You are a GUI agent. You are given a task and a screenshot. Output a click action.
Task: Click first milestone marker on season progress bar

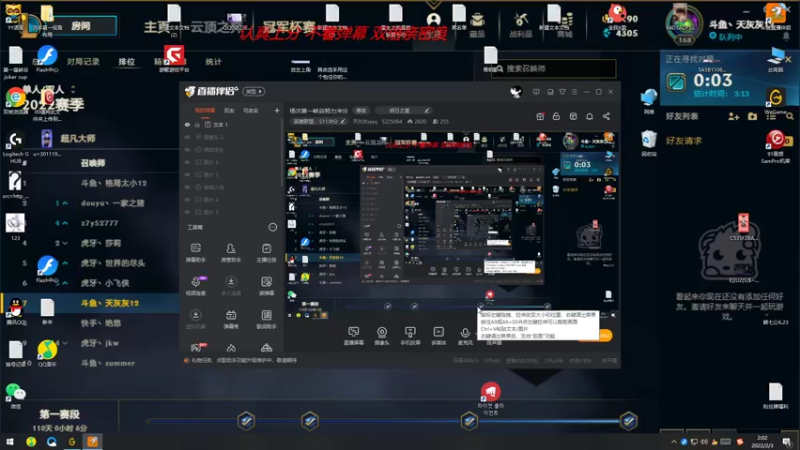(x=246, y=421)
